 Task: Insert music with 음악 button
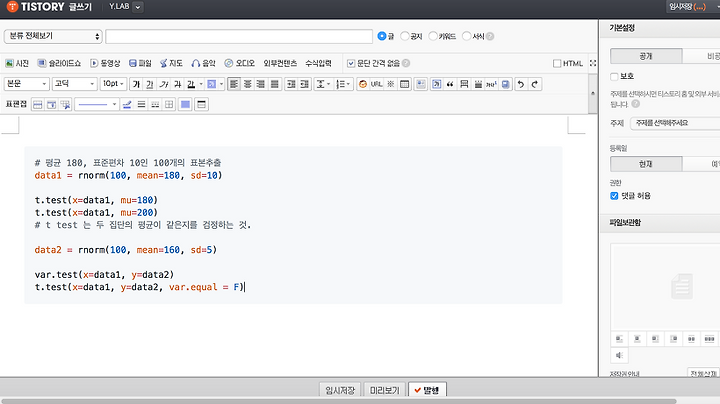click(203, 63)
